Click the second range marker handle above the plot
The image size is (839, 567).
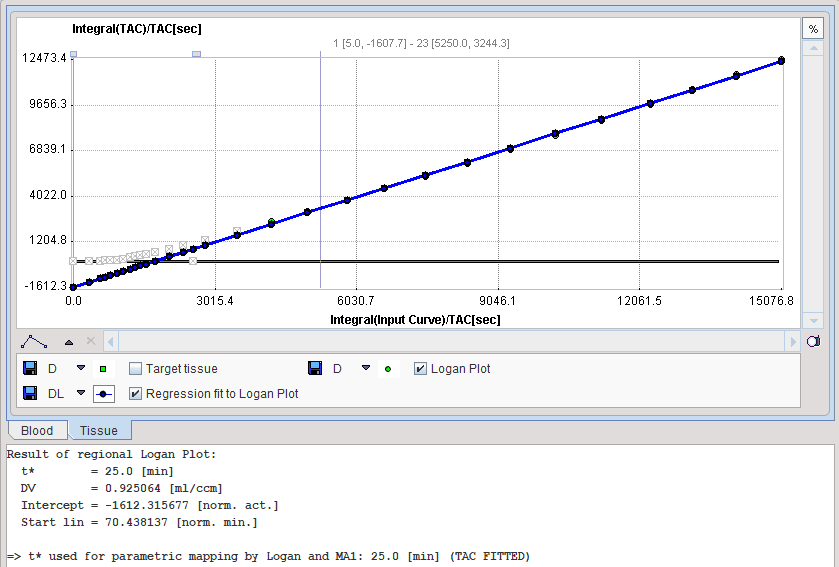[x=196, y=54]
